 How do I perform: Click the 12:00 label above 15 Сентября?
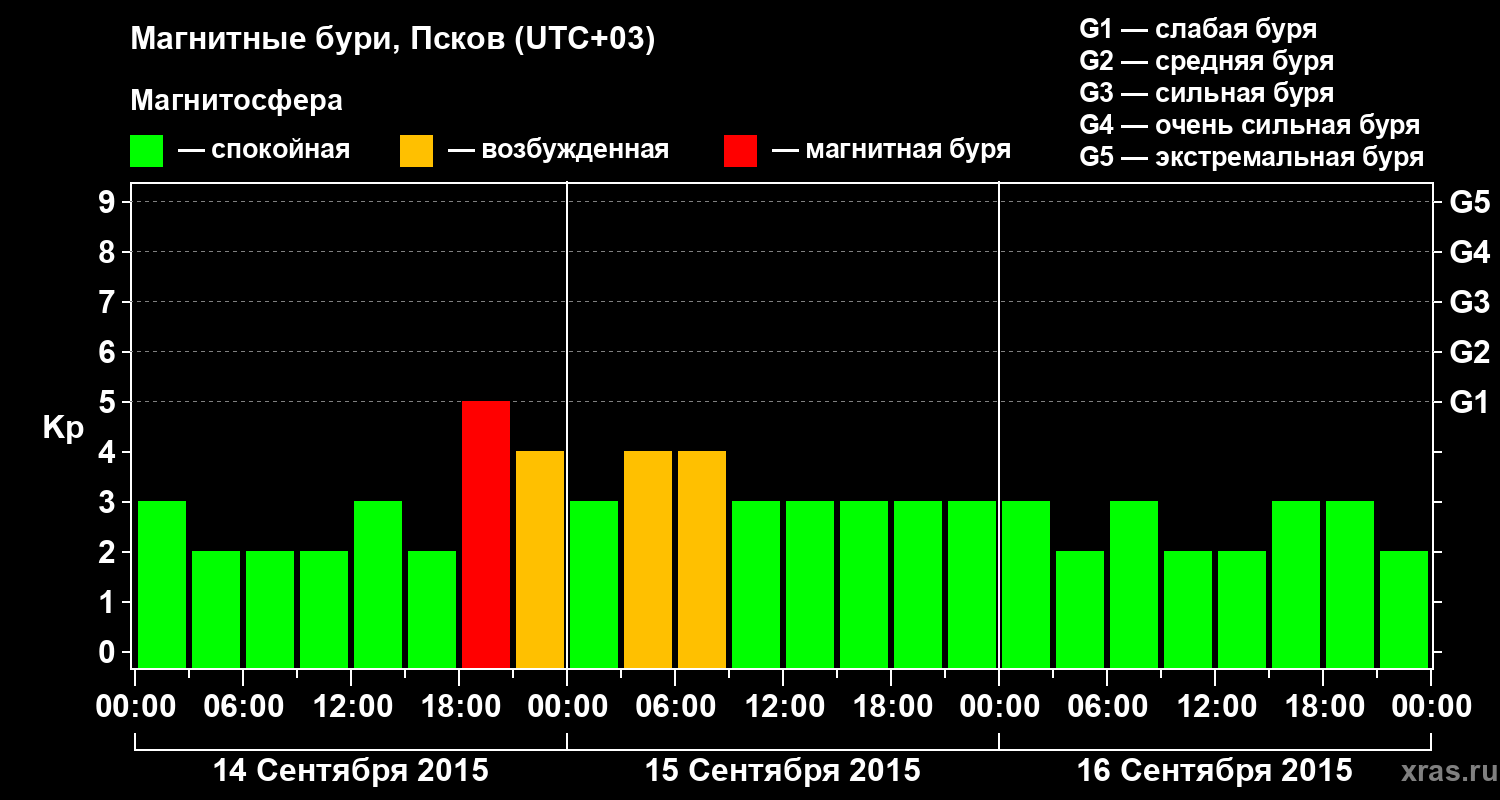[783, 707]
